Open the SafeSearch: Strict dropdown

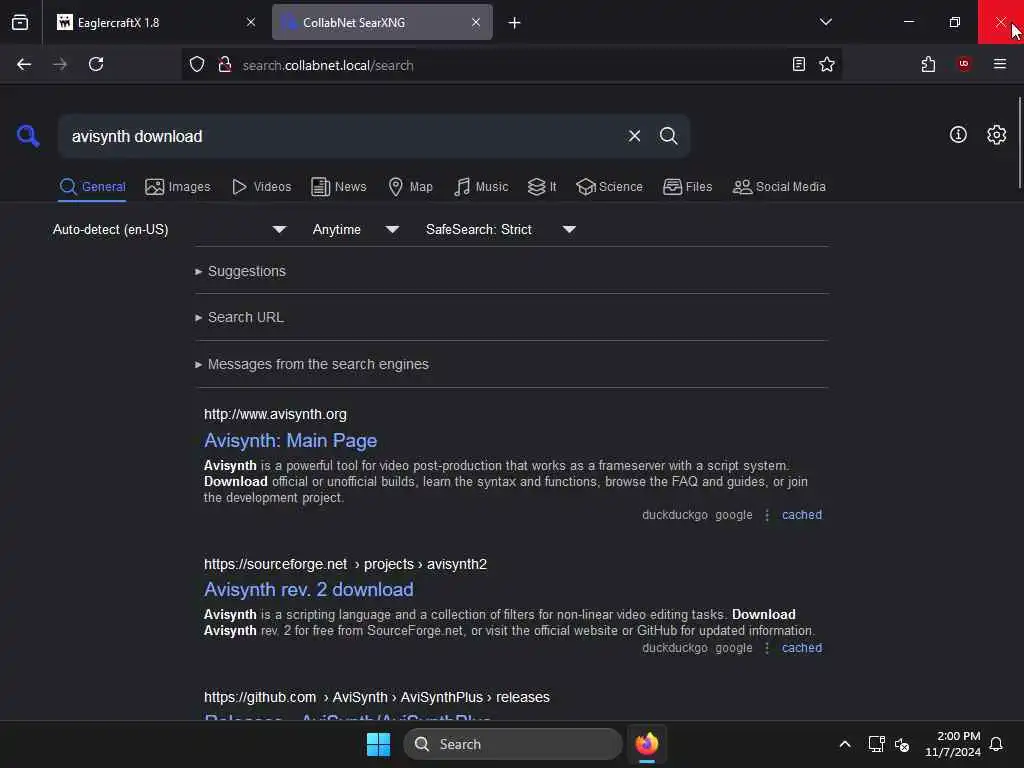click(501, 229)
